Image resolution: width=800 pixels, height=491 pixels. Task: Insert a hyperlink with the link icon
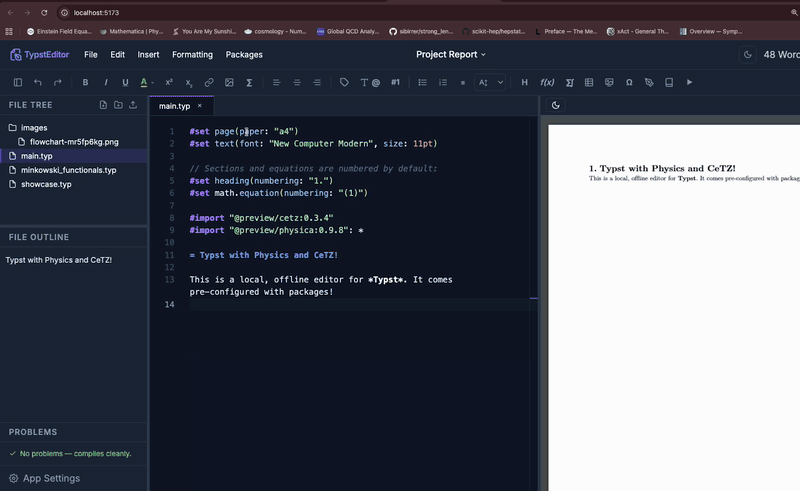click(209, 82)
